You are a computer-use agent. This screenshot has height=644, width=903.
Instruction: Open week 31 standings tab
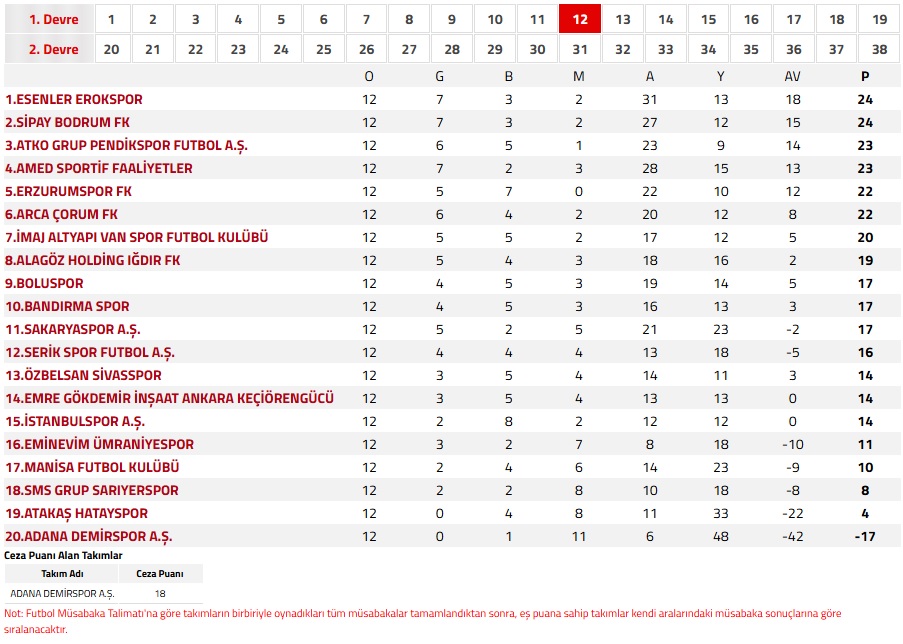tap(580, 49)
